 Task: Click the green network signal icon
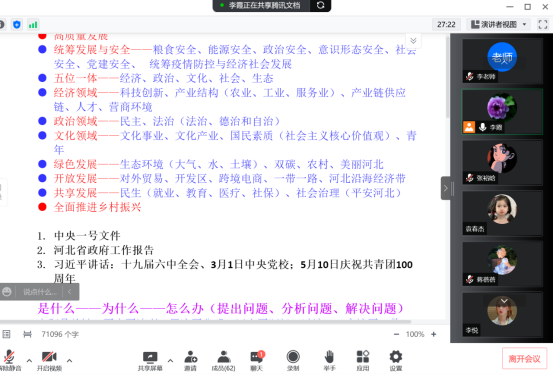tap(33, 25)
